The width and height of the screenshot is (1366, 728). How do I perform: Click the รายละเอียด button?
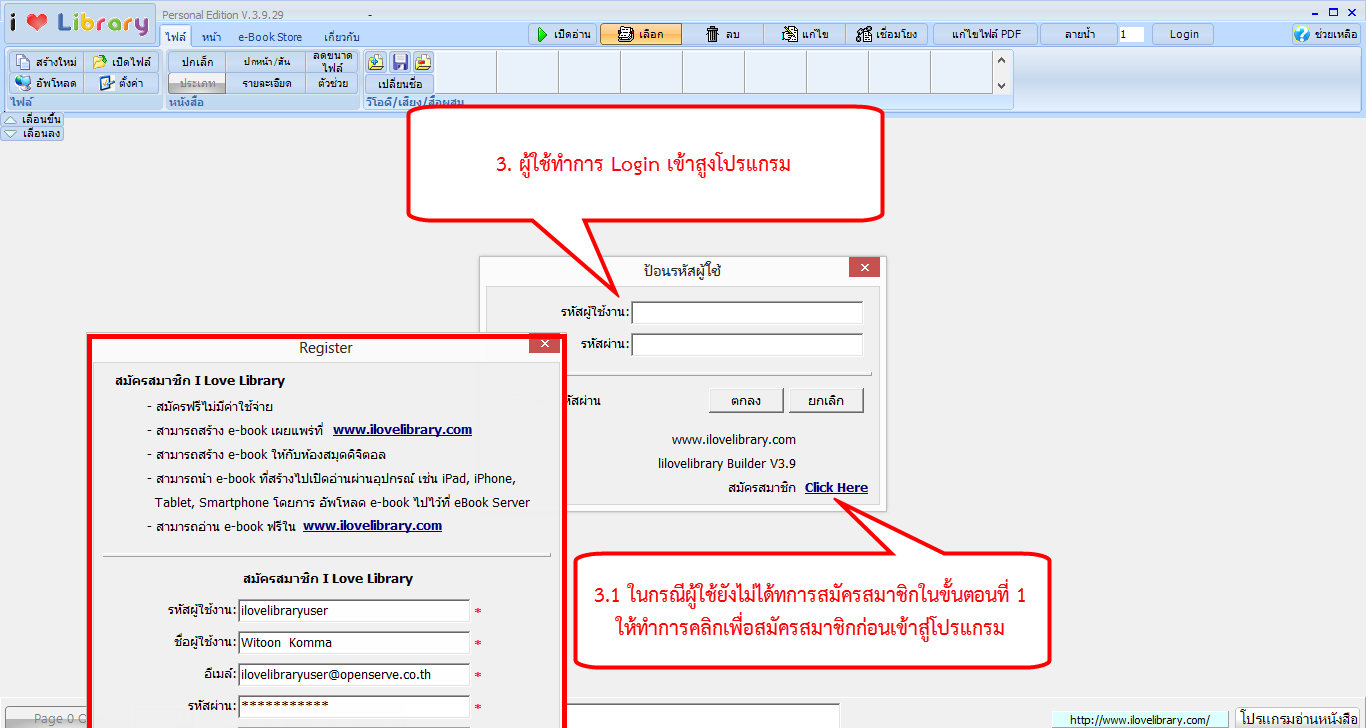[x=266, y=83]
